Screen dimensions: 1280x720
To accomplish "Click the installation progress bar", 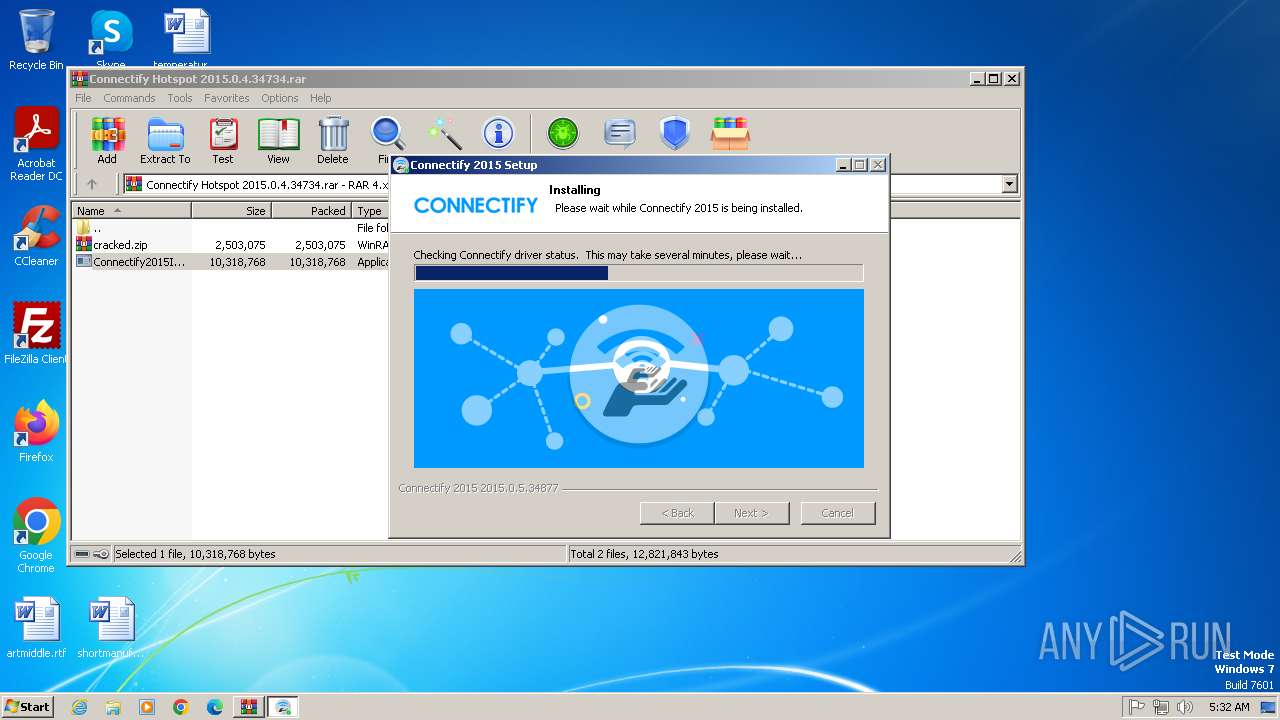I will click(638, 273).
